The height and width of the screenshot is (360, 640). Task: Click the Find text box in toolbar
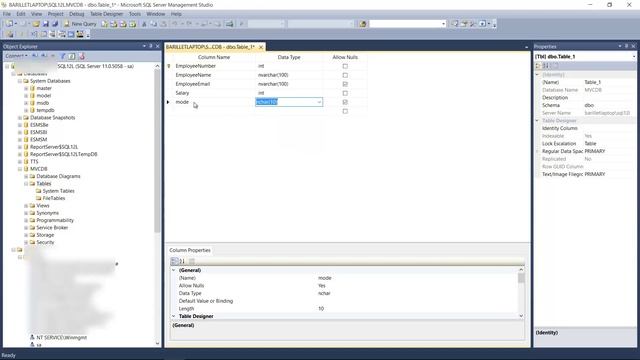(x=404, y=24)
